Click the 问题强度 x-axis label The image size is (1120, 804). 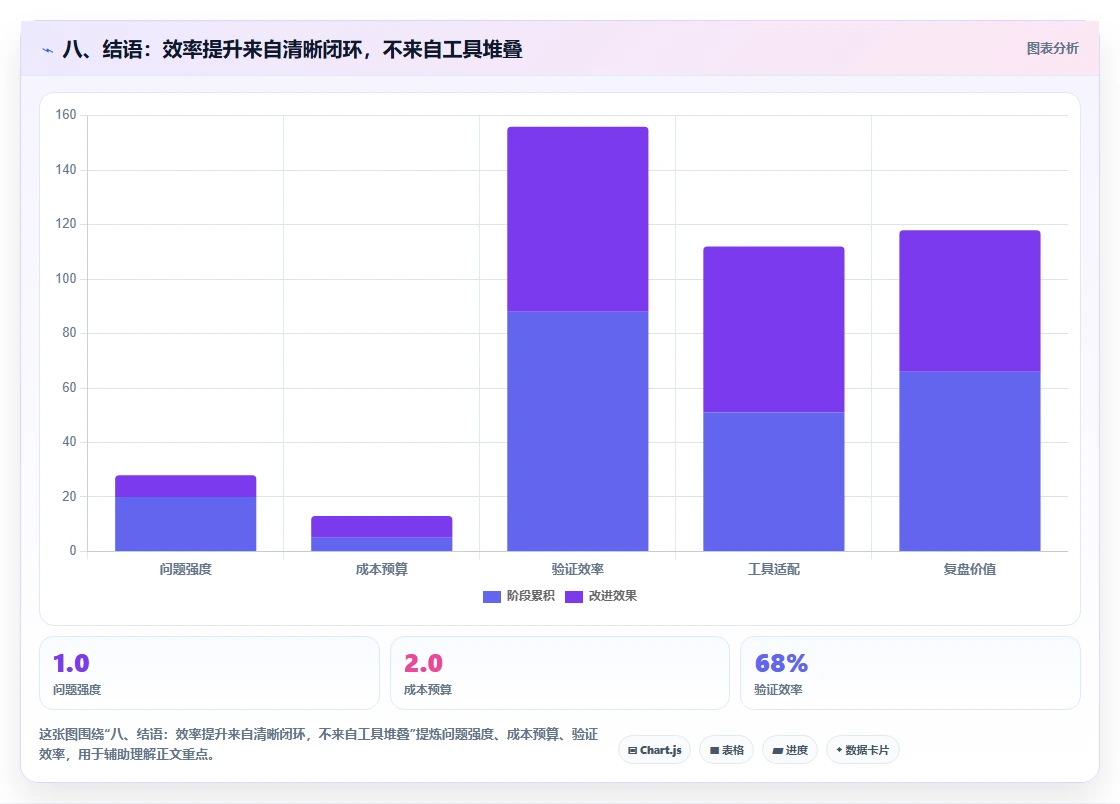click(186, 569)
